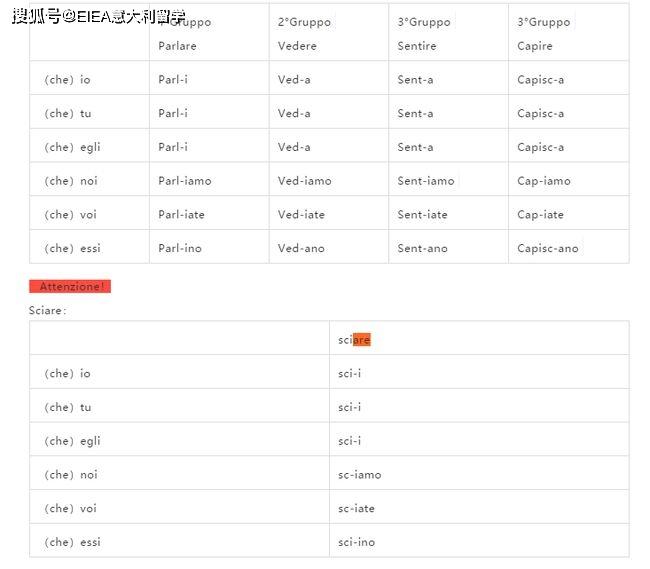The height and width of the screenshot is (569, 650).
Task: Click the Sentire header text
Action: click(416, 46)
